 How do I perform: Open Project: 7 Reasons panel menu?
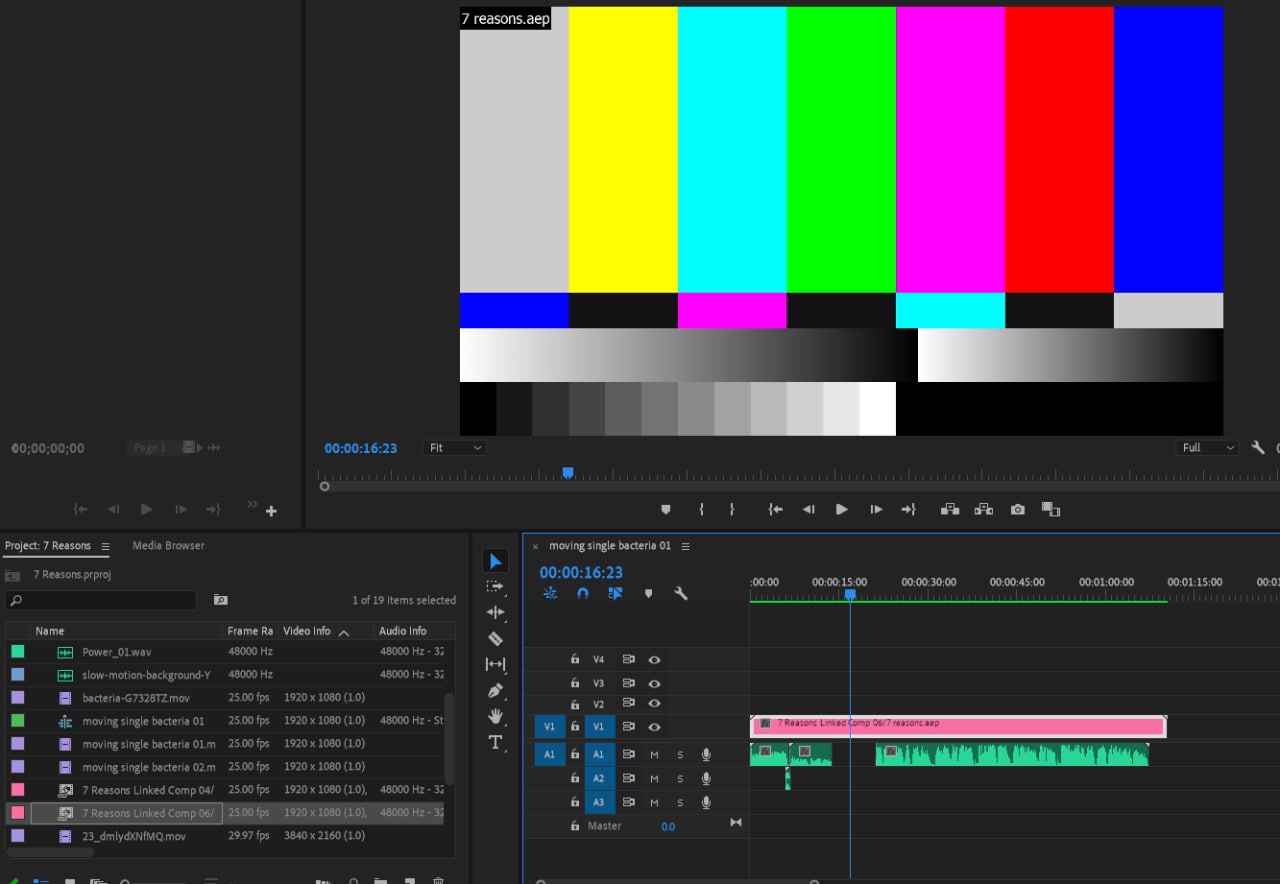(x=105, y=546)
